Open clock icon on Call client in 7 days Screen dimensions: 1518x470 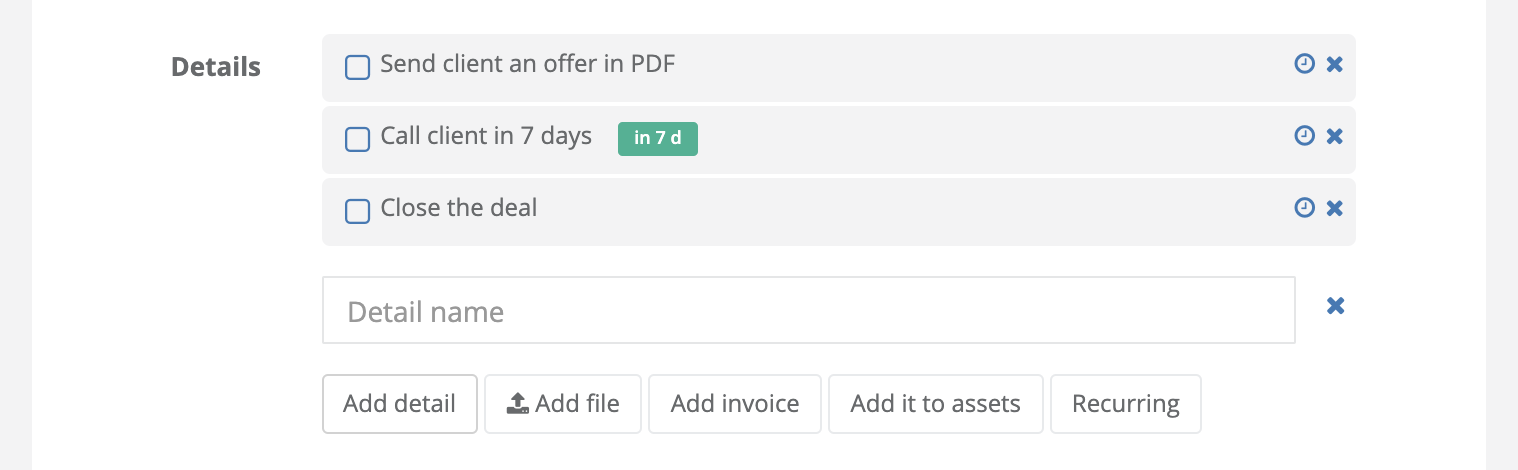[x=1304, y=136]
